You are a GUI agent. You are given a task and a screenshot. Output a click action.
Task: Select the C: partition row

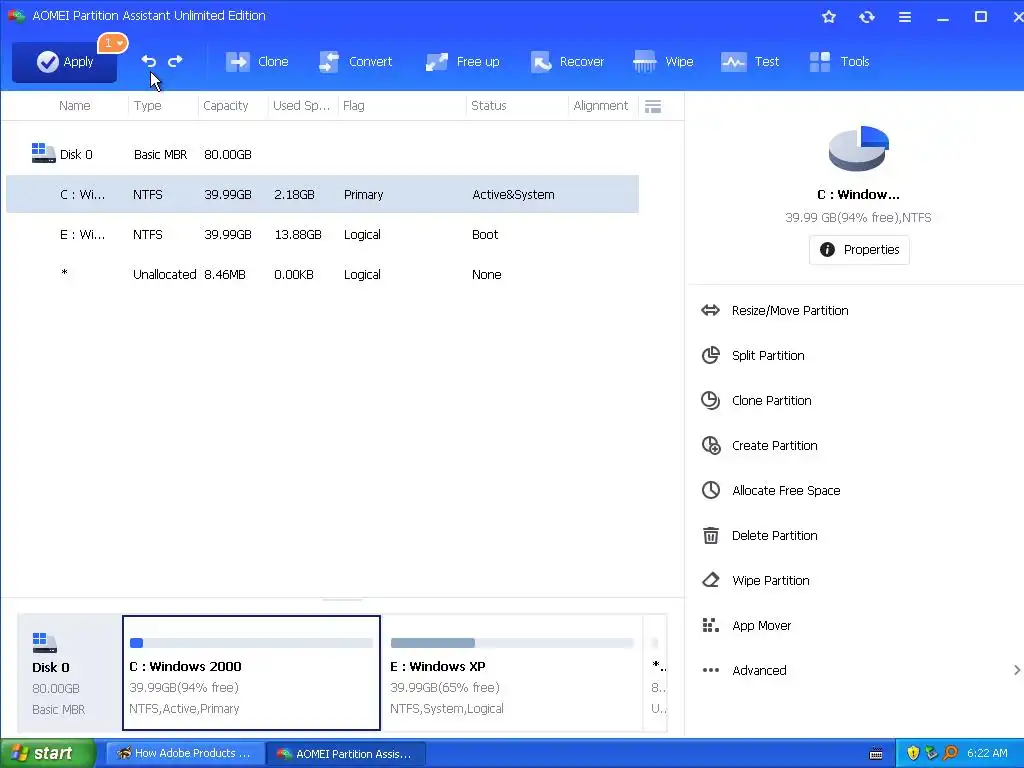tap(323, 195)
